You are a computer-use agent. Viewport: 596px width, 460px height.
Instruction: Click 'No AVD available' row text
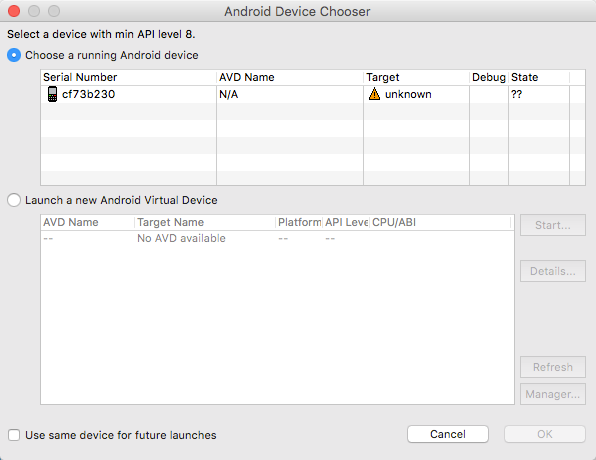coord(181,238)
